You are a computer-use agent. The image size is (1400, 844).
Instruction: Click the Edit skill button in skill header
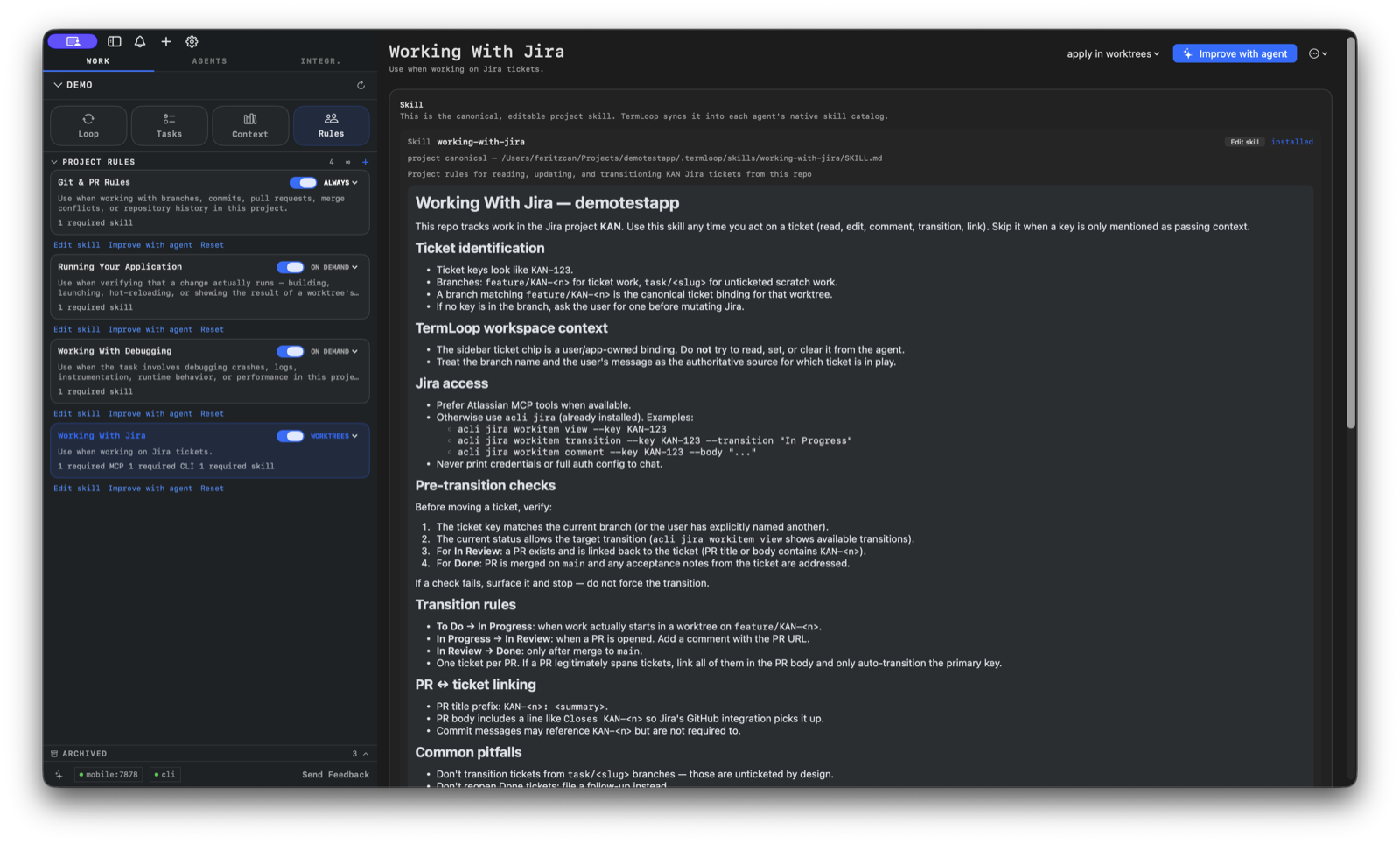click(x=1244, y=142)
